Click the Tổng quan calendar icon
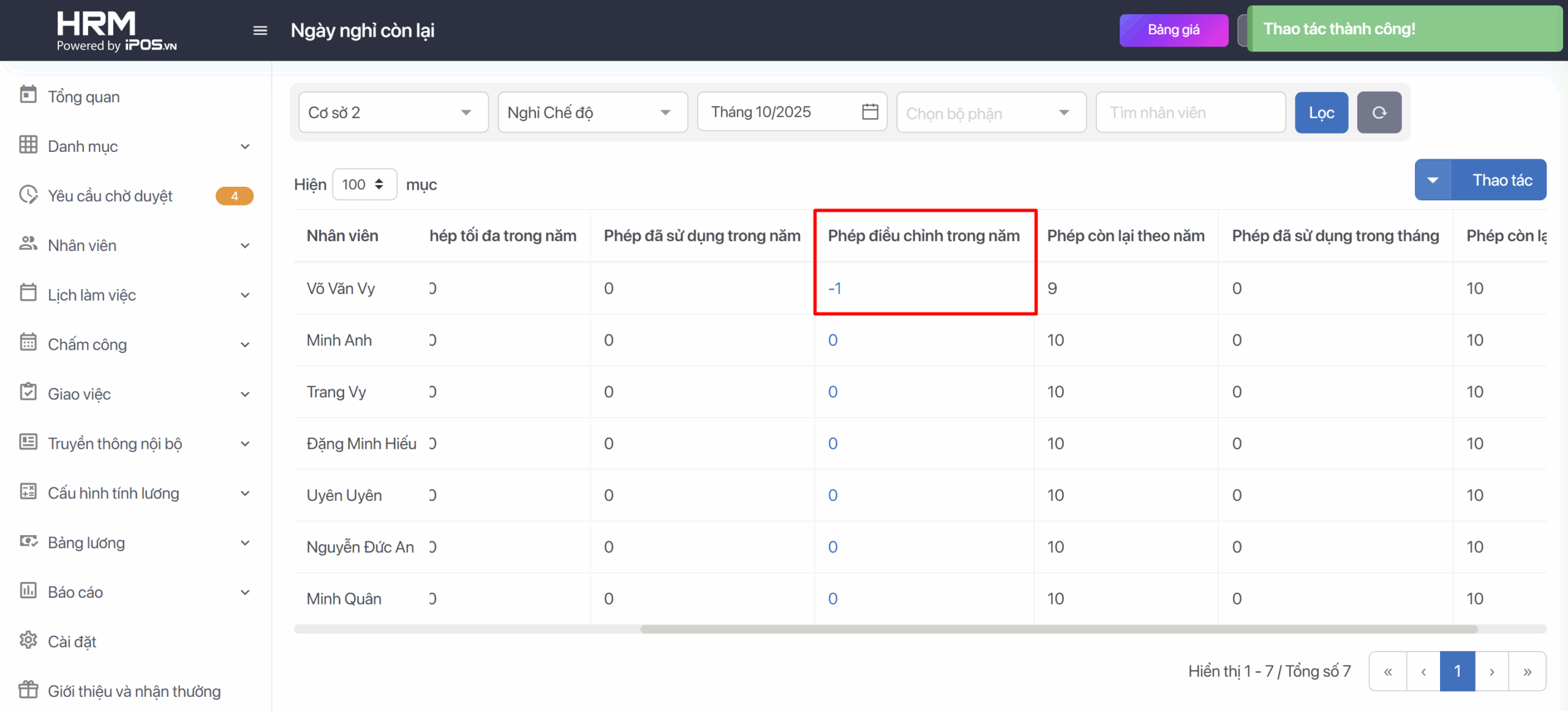This screenshot has width=1568, height=711. click(x=28, y=96)
